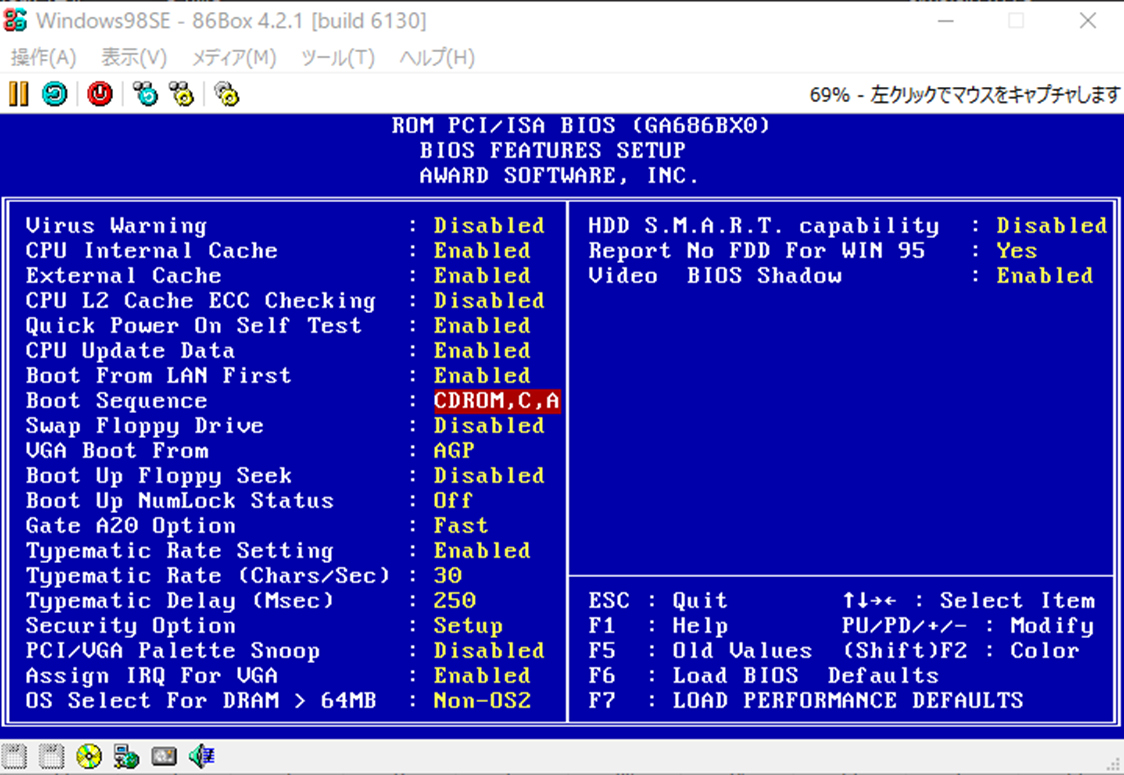Open 86Box settings via the gear toolbar icon
The width and height of the screenshot is (1124, 775).
point(227,94)
